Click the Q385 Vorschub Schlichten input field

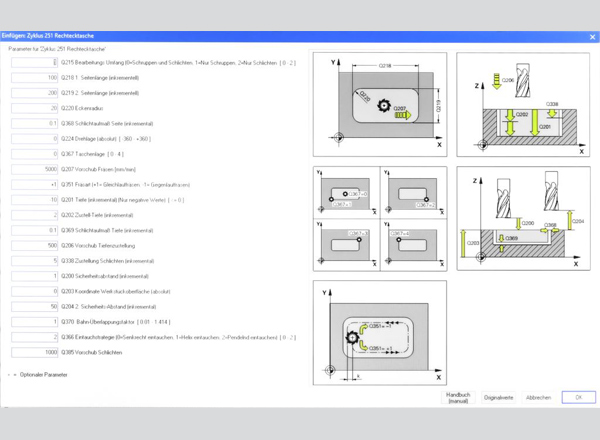click(35, 352)
